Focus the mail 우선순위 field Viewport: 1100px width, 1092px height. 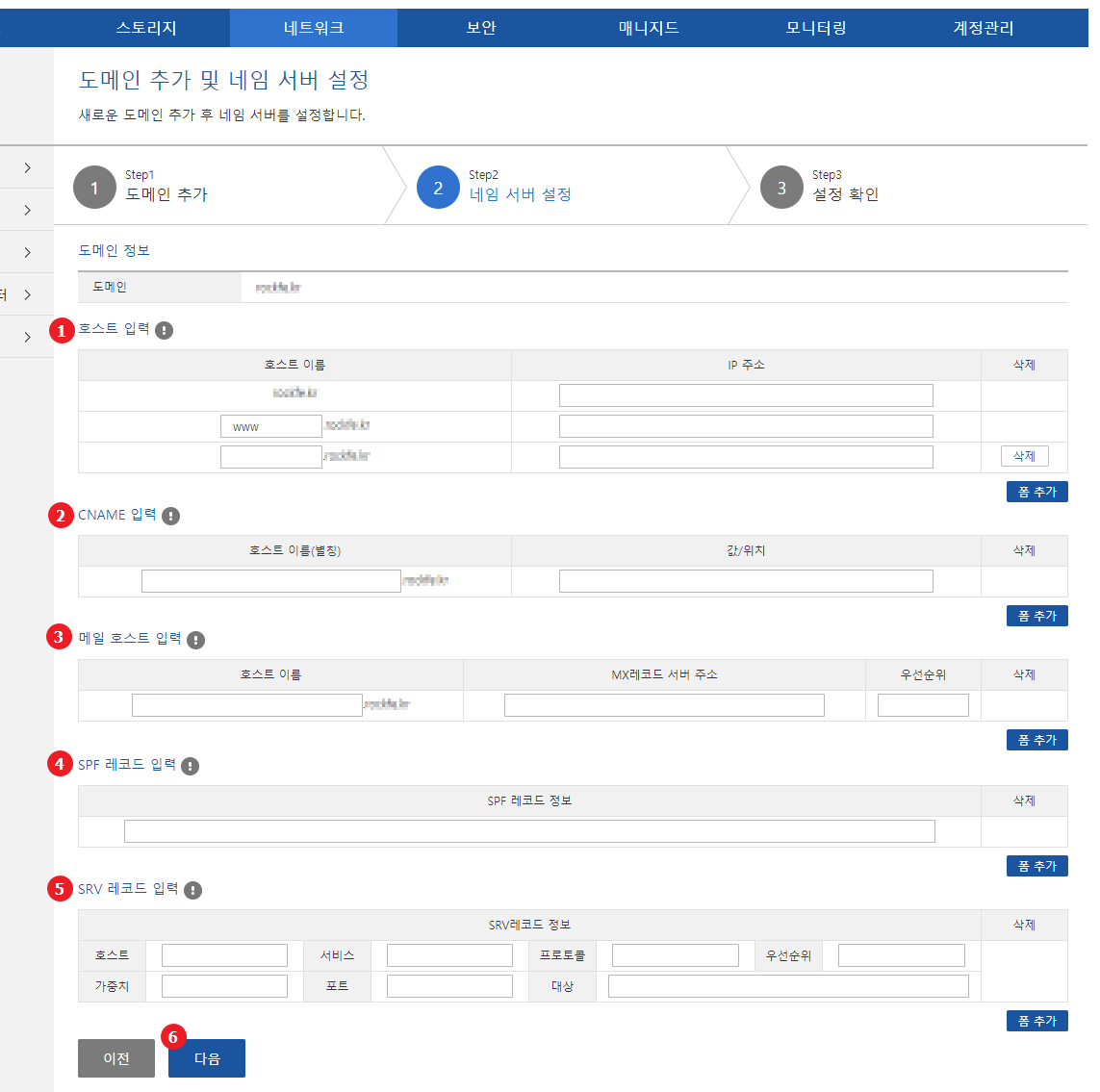click(x=923, y=705)
